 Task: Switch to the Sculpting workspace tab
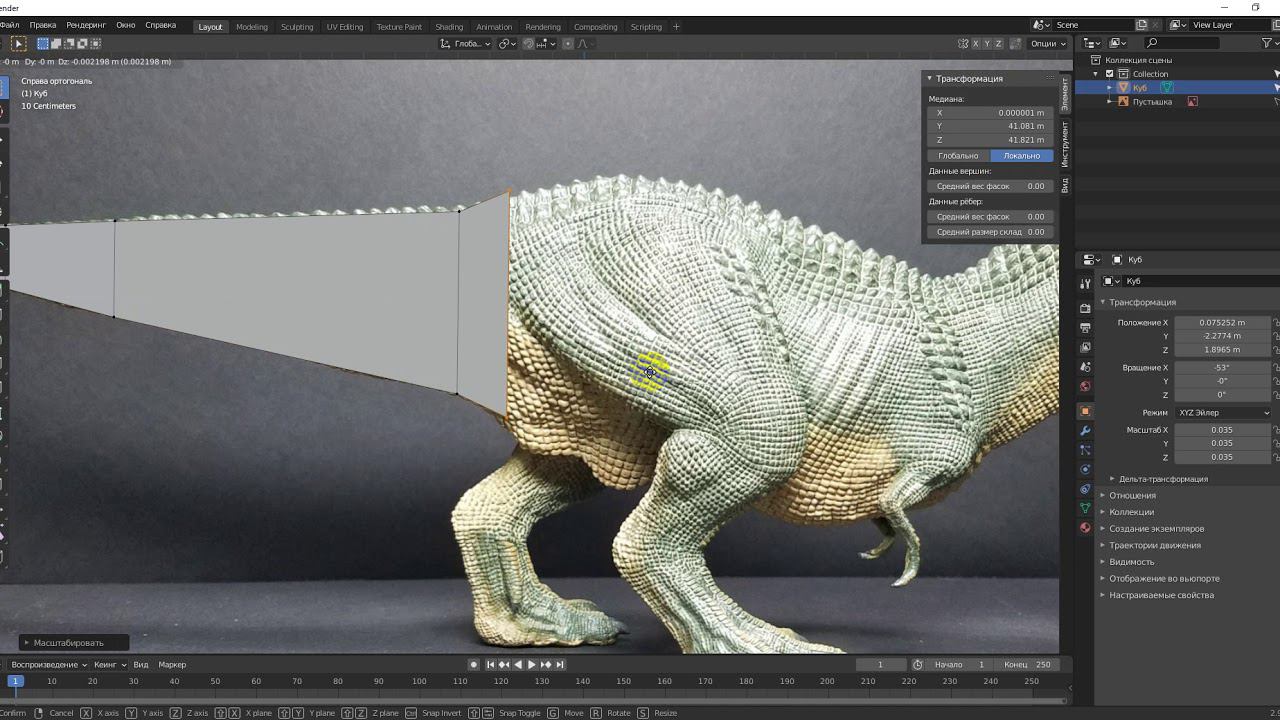click(296, 27)
